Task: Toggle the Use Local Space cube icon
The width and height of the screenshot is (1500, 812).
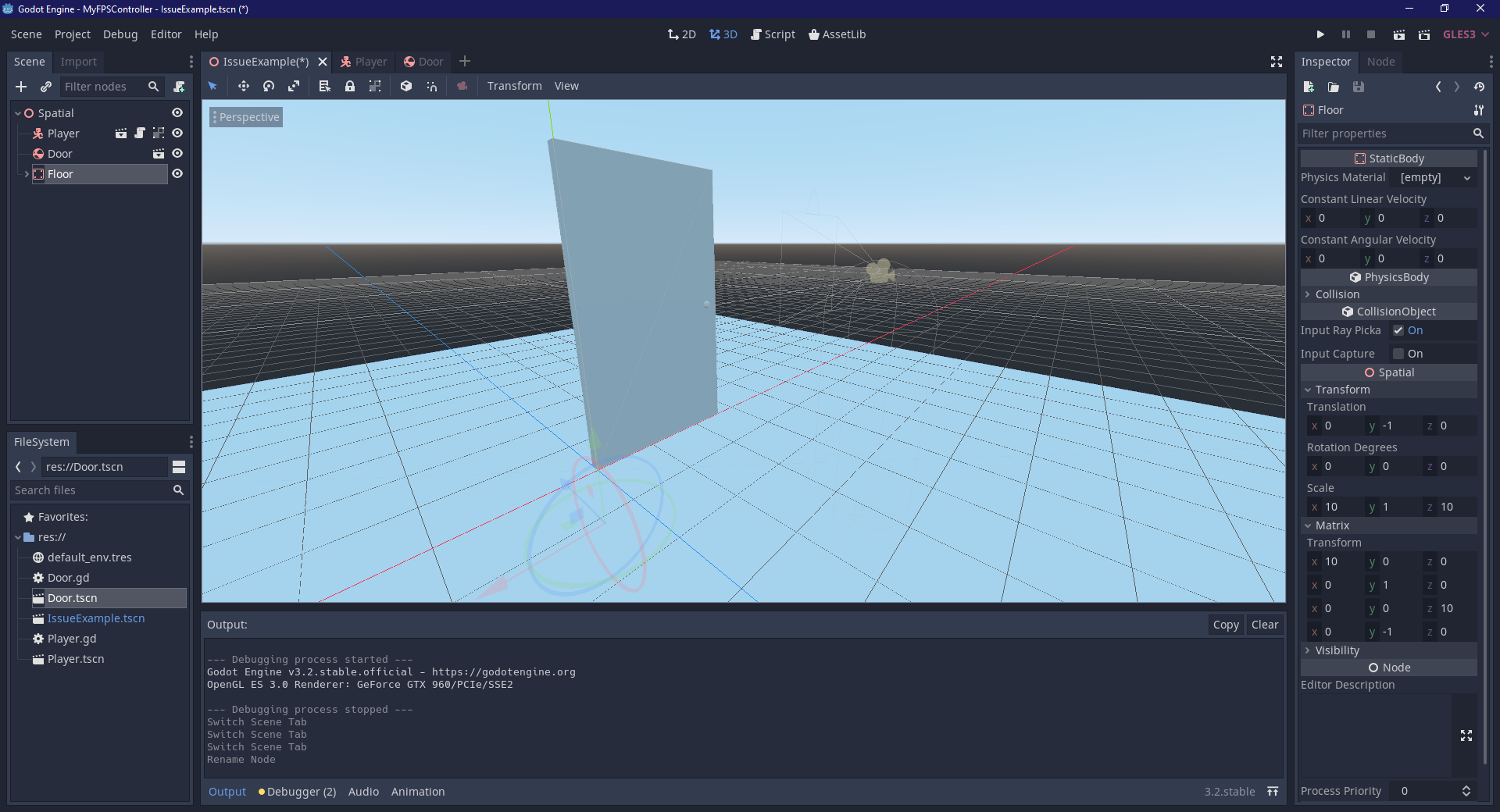Action: pos(406,86)
